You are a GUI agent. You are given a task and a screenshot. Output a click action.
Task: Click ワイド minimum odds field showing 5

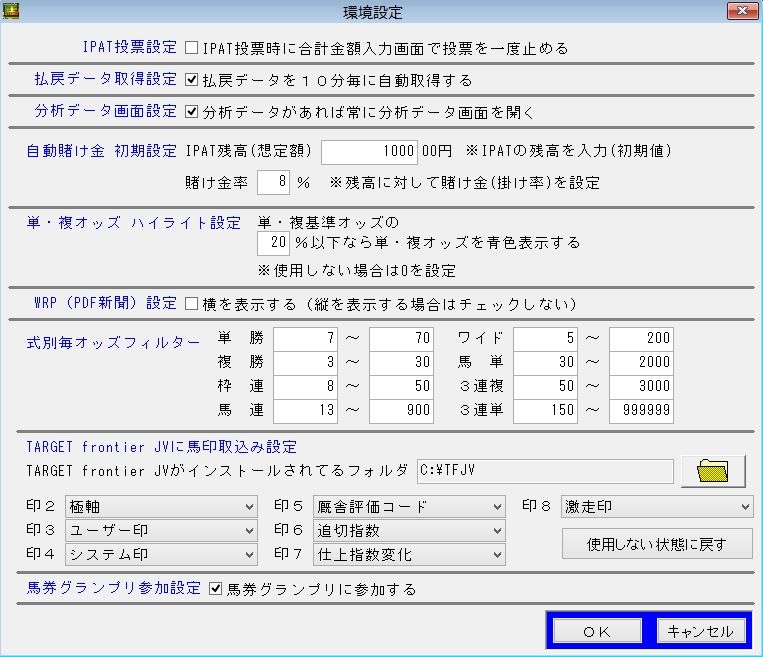coord(545,338)
